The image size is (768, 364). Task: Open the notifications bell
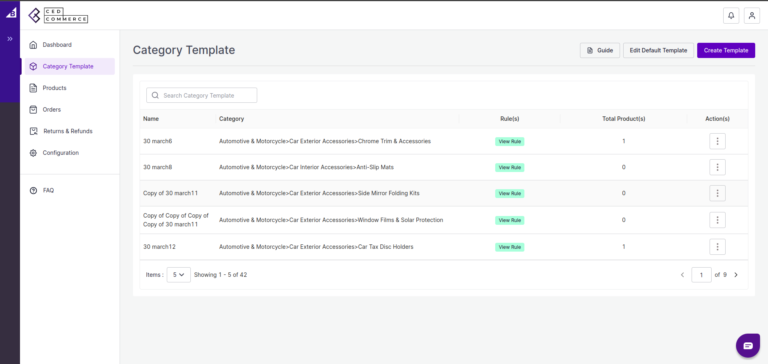coord(731,16)
